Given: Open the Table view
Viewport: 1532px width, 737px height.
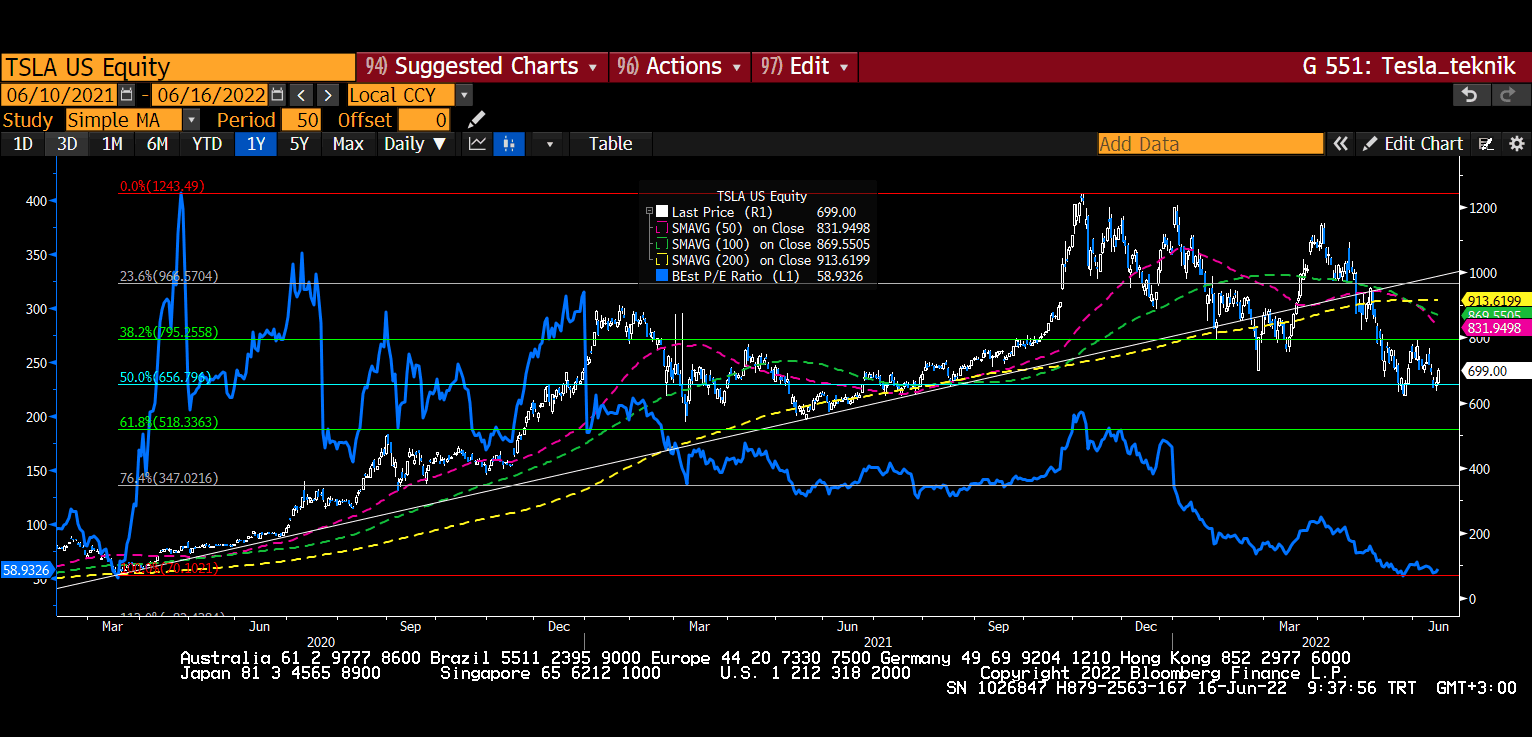Looking at the screenshot, I should point(610,144).
